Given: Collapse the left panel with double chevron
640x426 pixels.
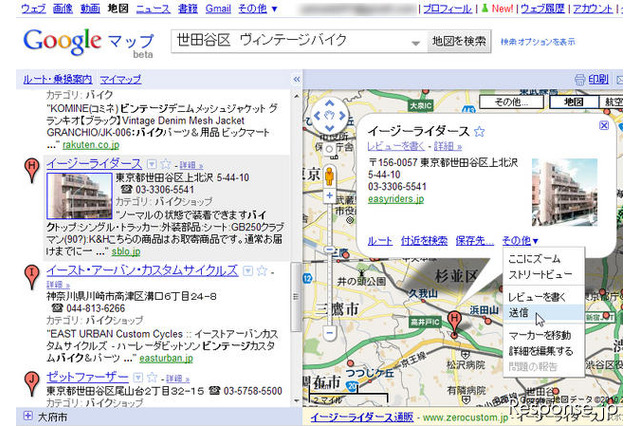Looking at the screenshot, I should (x=297, y=79).
